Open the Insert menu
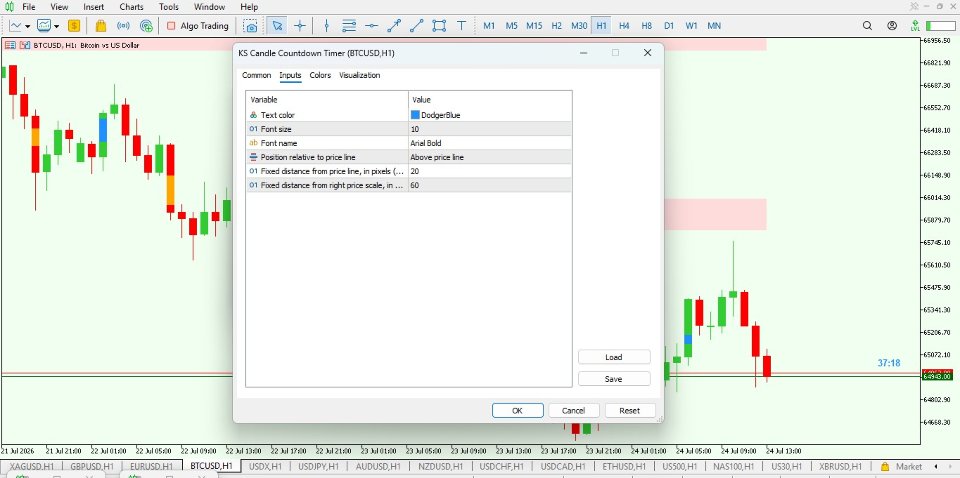The width and height of the screenshot is (960, 478). pos(94,7)
